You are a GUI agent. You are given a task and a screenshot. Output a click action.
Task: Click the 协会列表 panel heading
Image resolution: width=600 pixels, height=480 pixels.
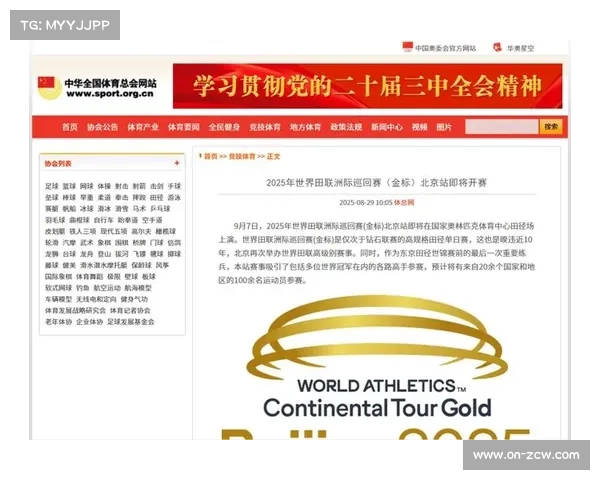pos(58,163)
